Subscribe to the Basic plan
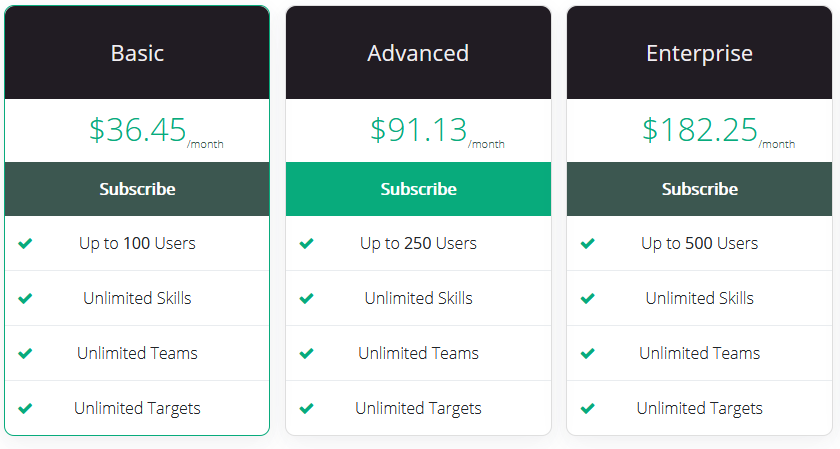Screen dimensions: 840x449 click(x=137, y=189)
